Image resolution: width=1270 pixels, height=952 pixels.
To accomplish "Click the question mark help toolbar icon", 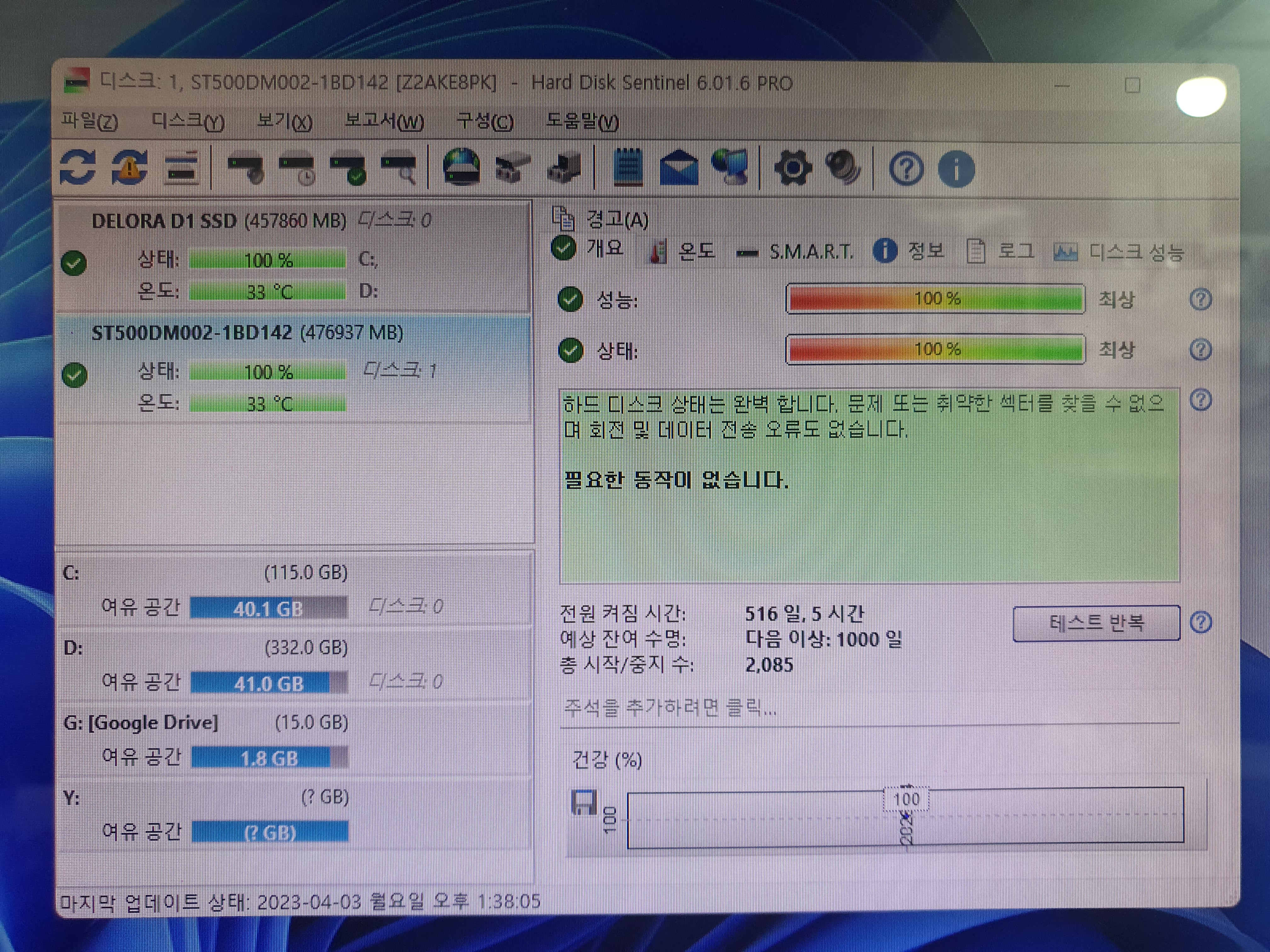I will (906, 169).
